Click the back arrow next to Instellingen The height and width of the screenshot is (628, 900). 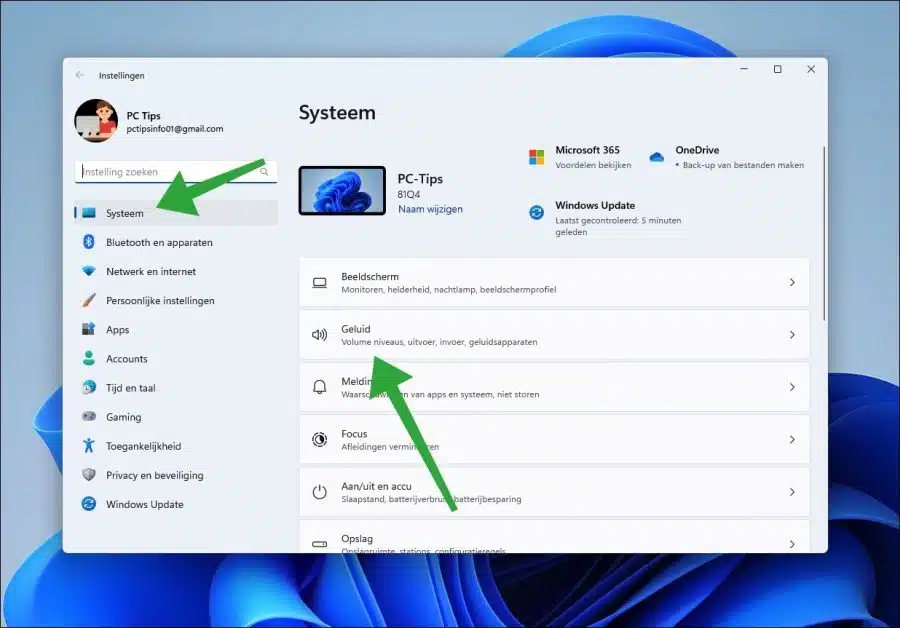(x=80, y=75)
